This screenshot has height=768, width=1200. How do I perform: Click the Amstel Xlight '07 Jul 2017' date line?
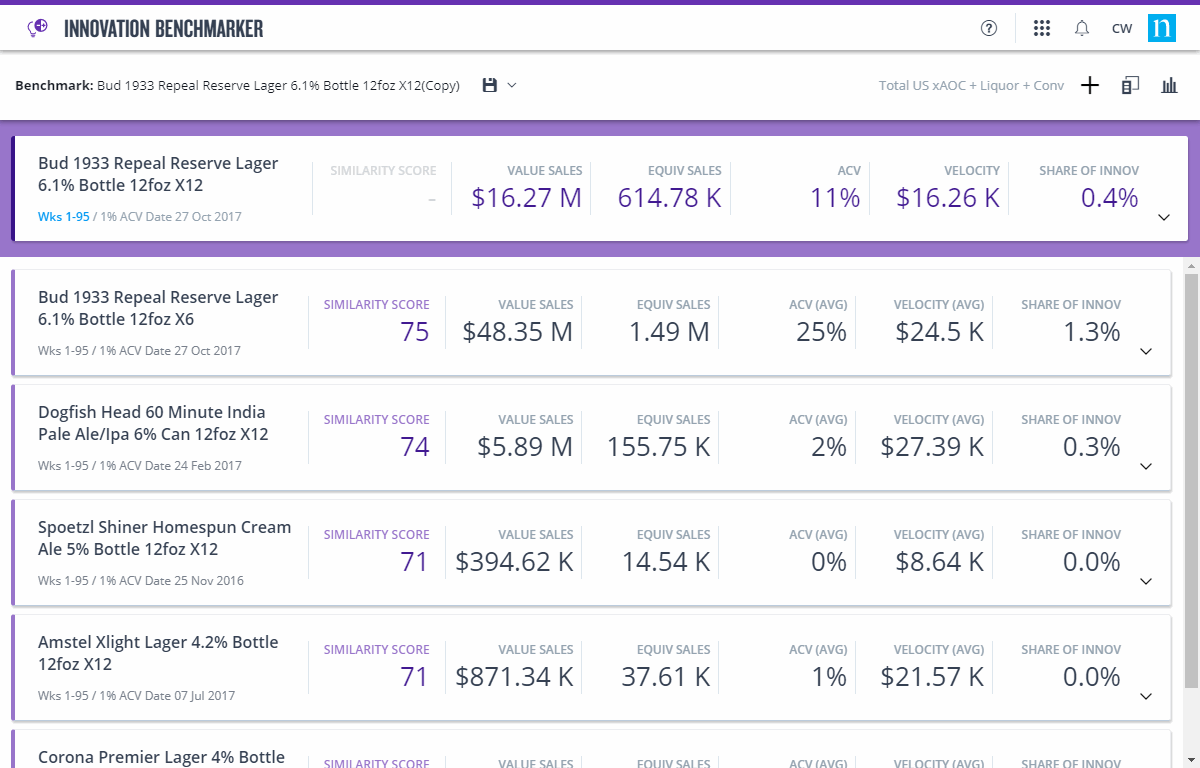point(137,696)
